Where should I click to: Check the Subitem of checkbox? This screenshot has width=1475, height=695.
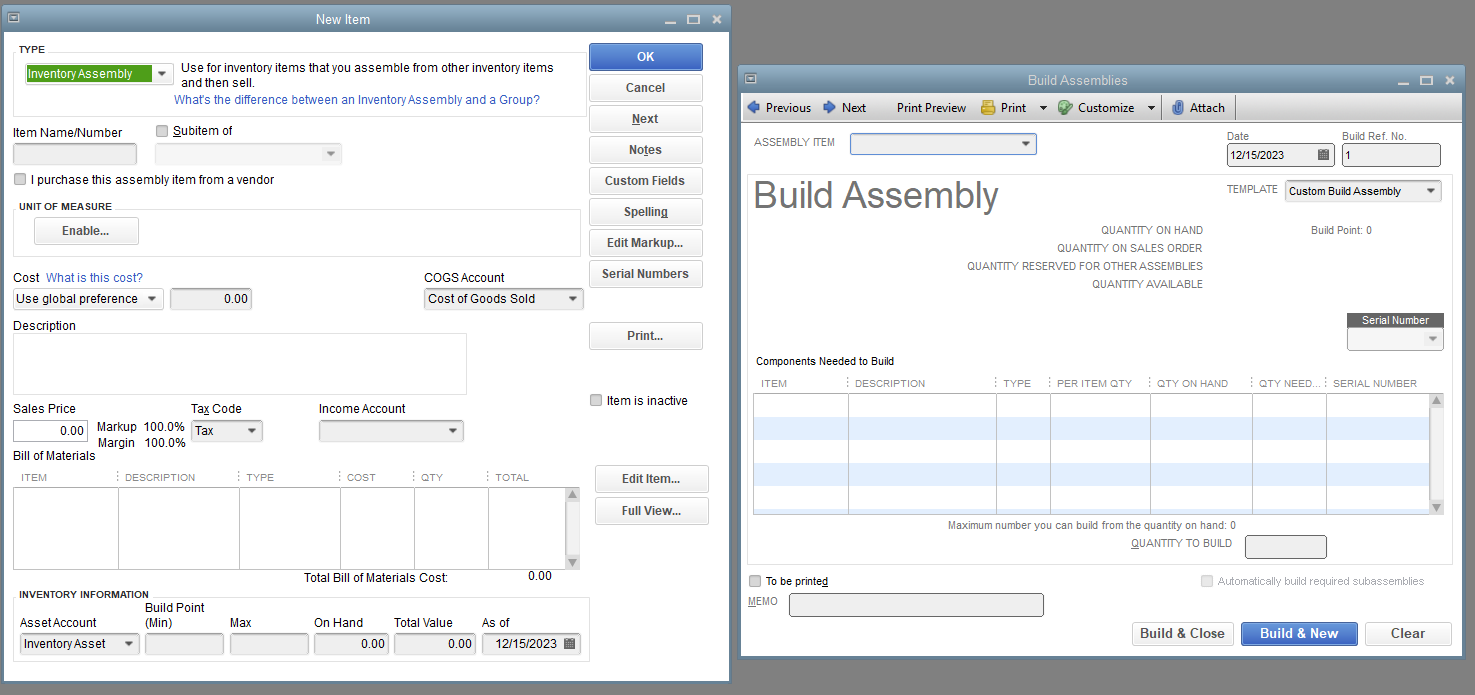(161, 132)
